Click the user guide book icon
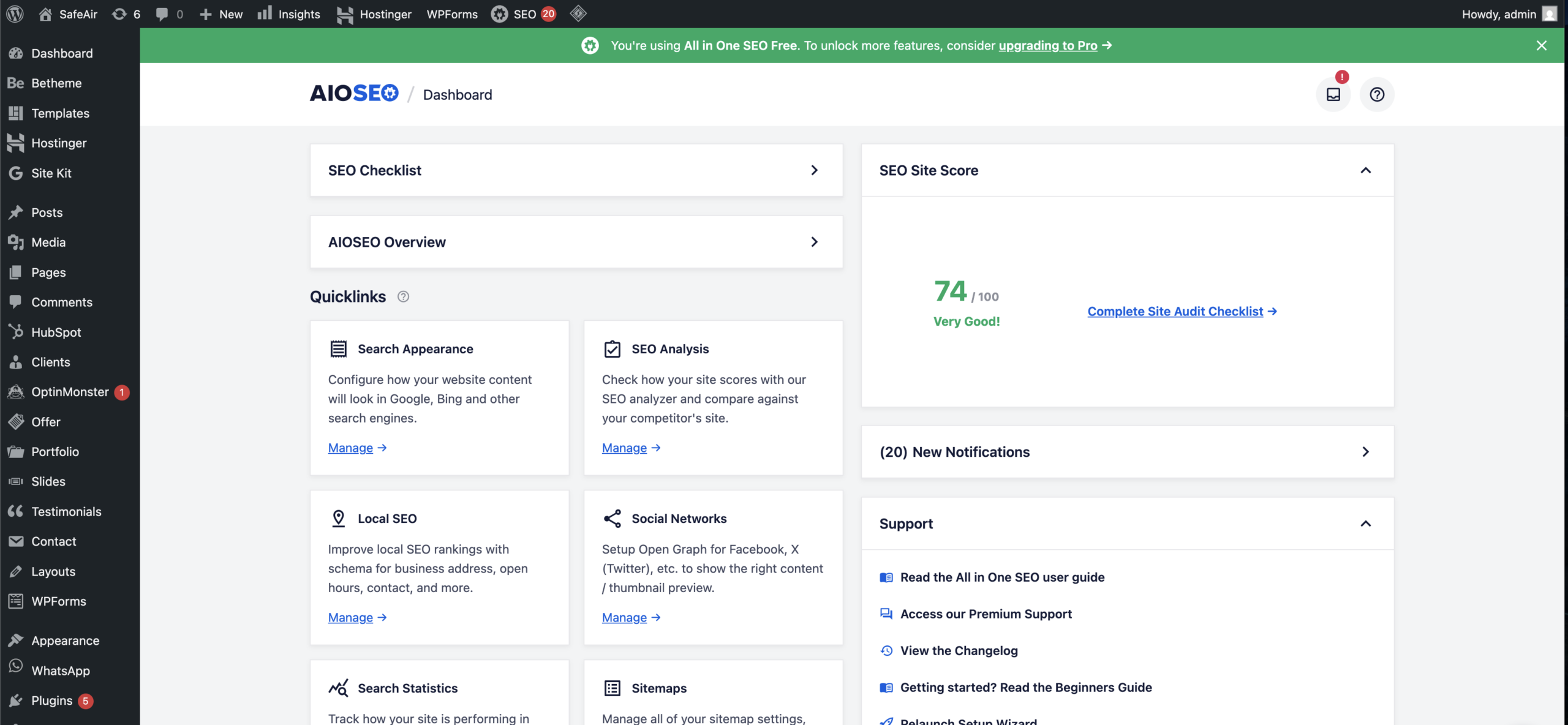 (x=886, y=577)
